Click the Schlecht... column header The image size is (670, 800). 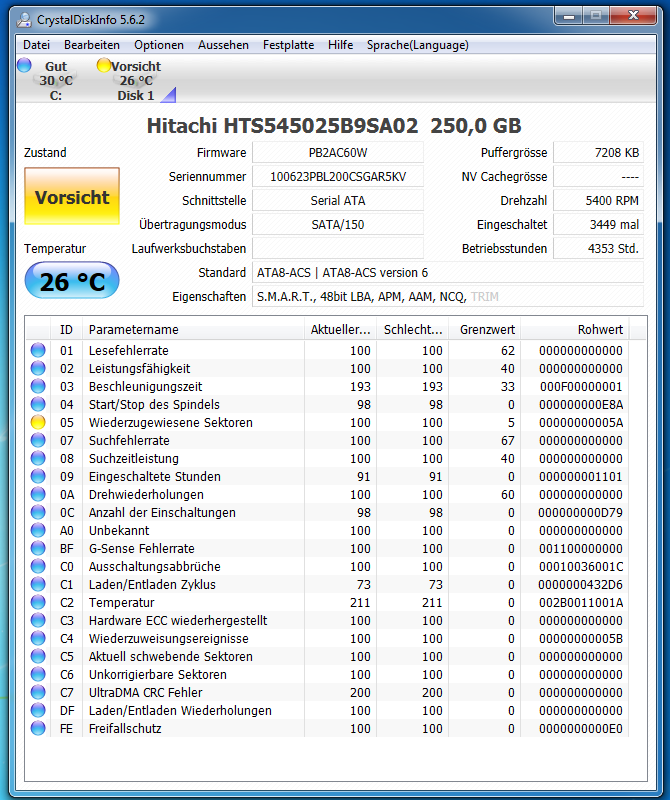tap(413, 330)
